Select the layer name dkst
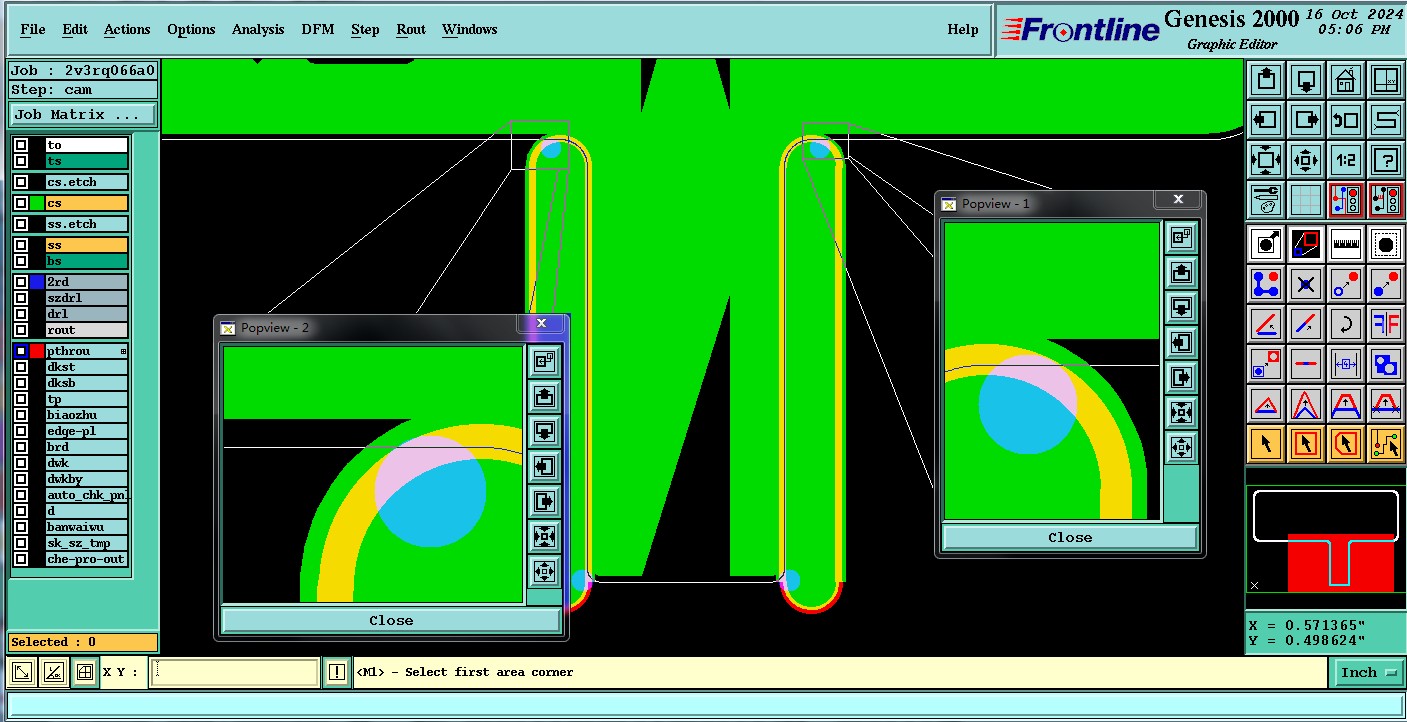1407x722 pixels. (x=87, y=367)
